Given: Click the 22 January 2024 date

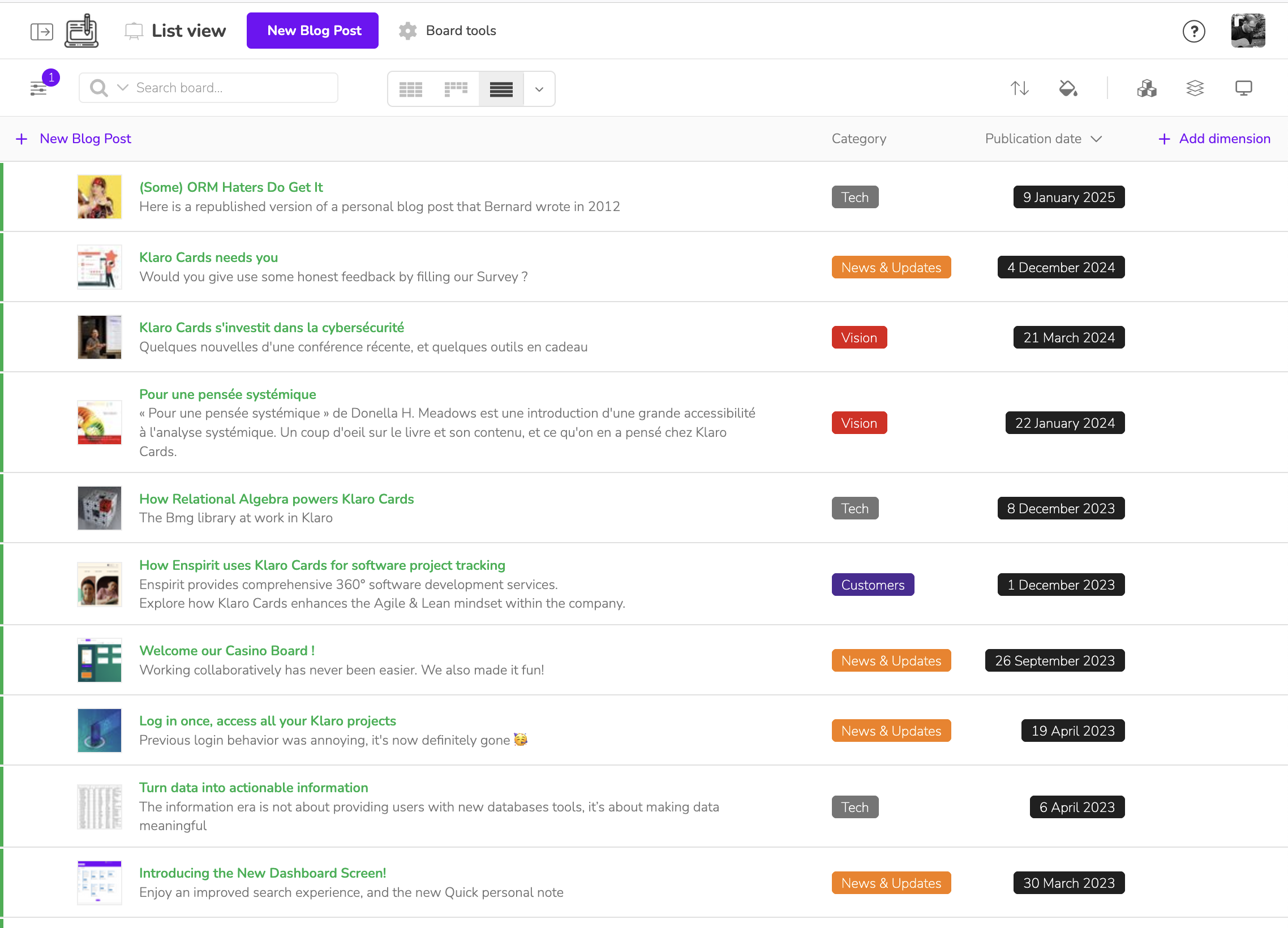Looking at the screenshot, I should [x=1065, y=423].
